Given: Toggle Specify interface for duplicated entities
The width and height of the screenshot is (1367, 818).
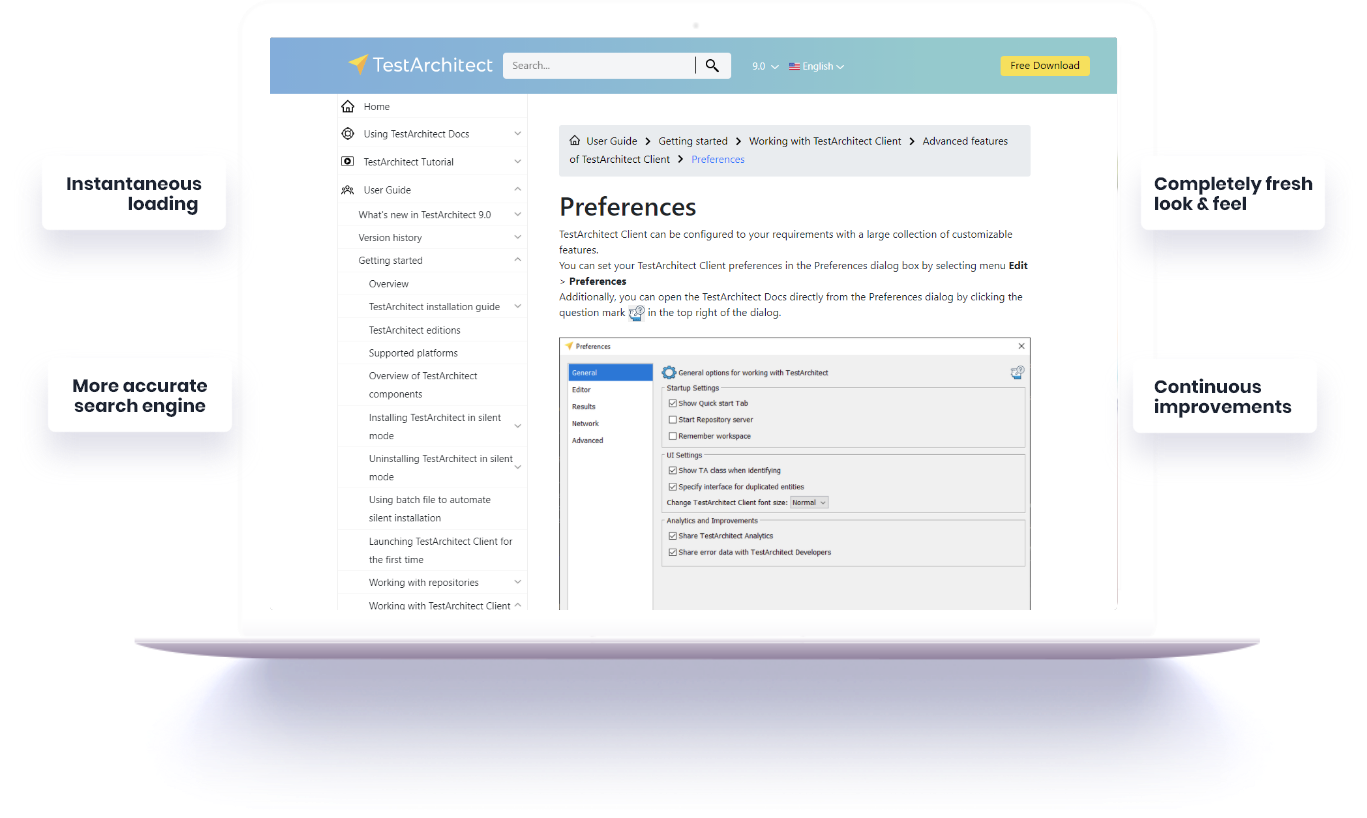Looking at the screenshot, I should (x=673, y=486).
